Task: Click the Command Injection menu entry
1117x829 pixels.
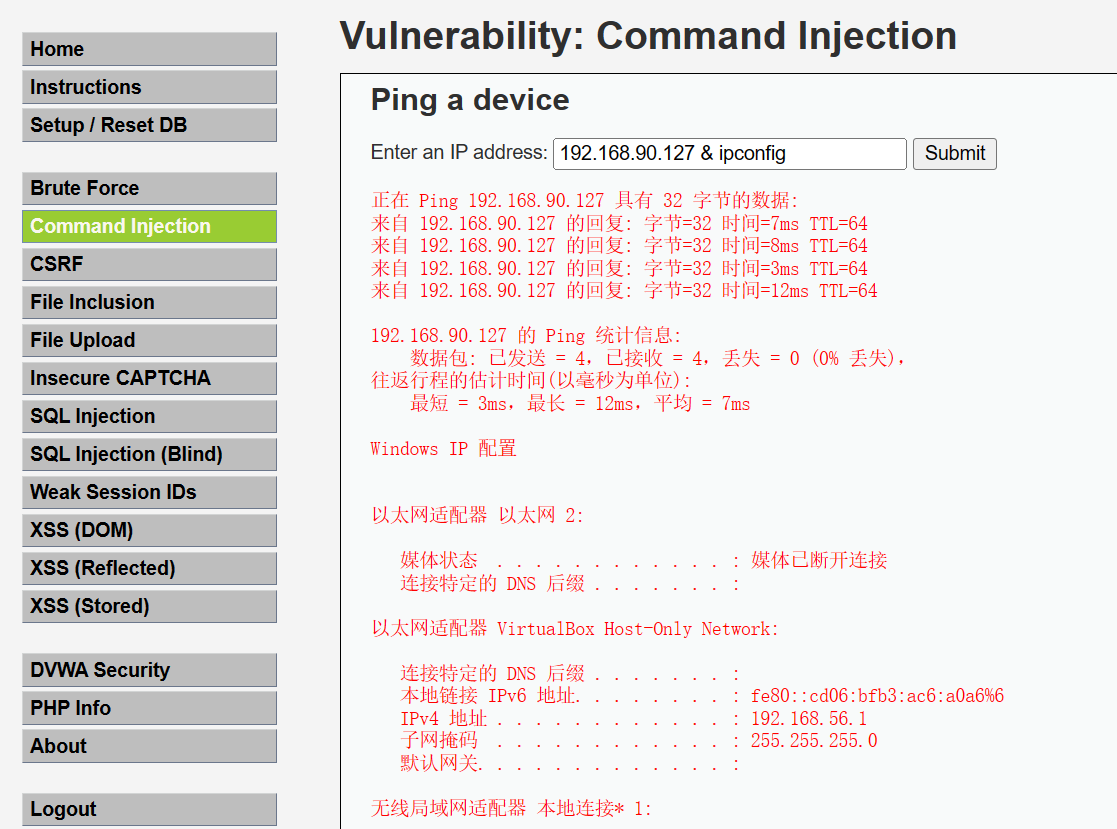Action: pos(149,226)
